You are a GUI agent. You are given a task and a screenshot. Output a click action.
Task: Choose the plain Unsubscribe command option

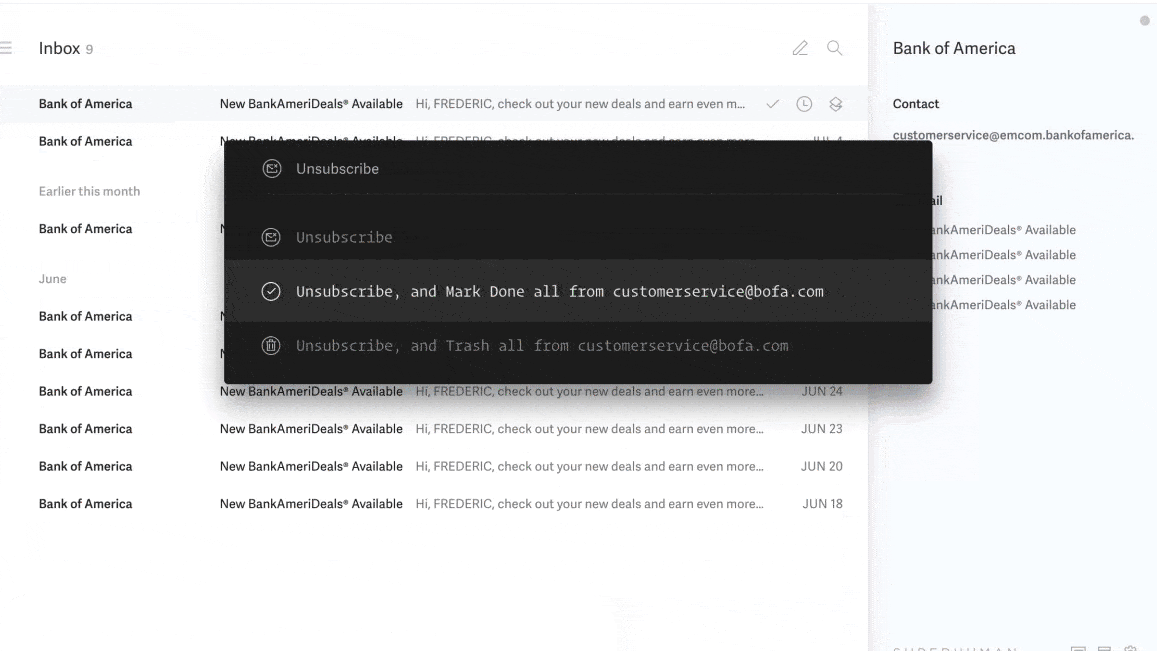(x=344, y=238)
